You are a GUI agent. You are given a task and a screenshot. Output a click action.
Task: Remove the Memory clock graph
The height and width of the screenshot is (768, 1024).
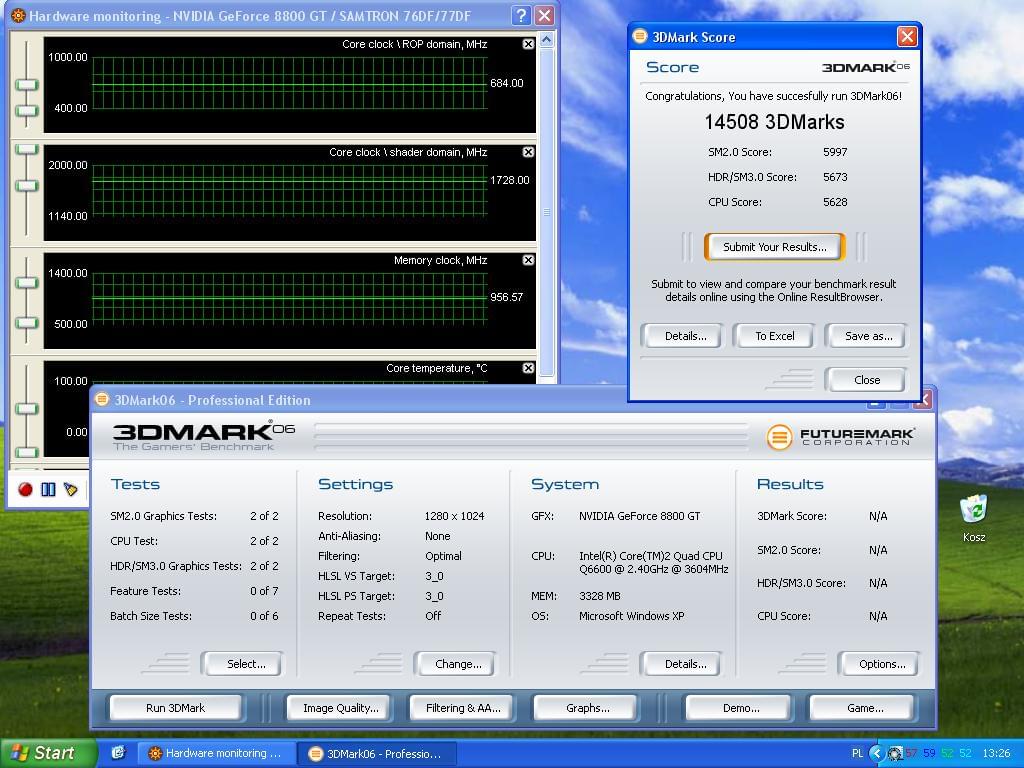528,260
